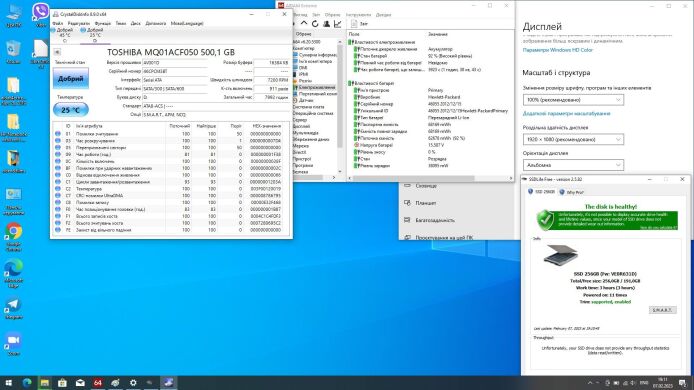Open File Explorer from the taskbar
Image resolution: width=694 pixels, height=390 pixels.
tap(44, 383)
